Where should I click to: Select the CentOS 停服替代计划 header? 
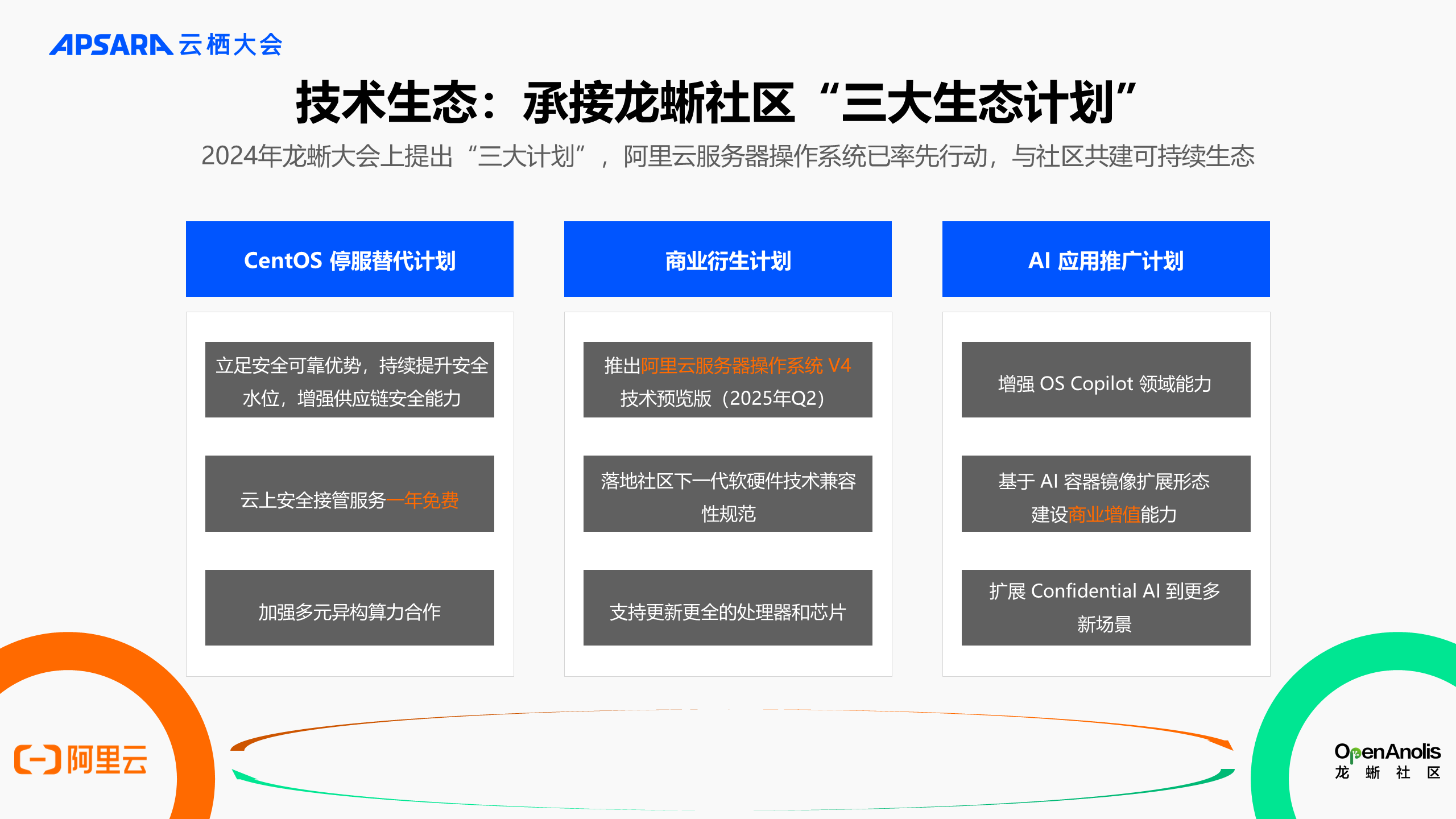(350, 259)
